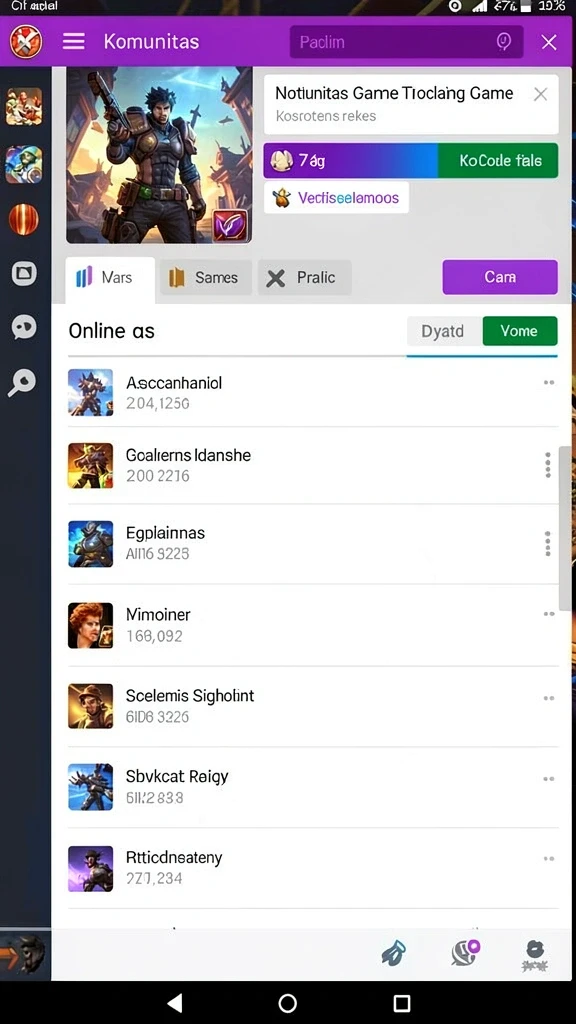Open more options for Asccanhaniol
576x1024 pixels.
(x=549, y=383)
